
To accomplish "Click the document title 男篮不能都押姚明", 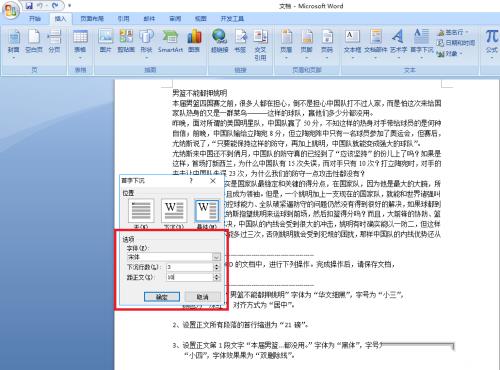I will 200,93.
